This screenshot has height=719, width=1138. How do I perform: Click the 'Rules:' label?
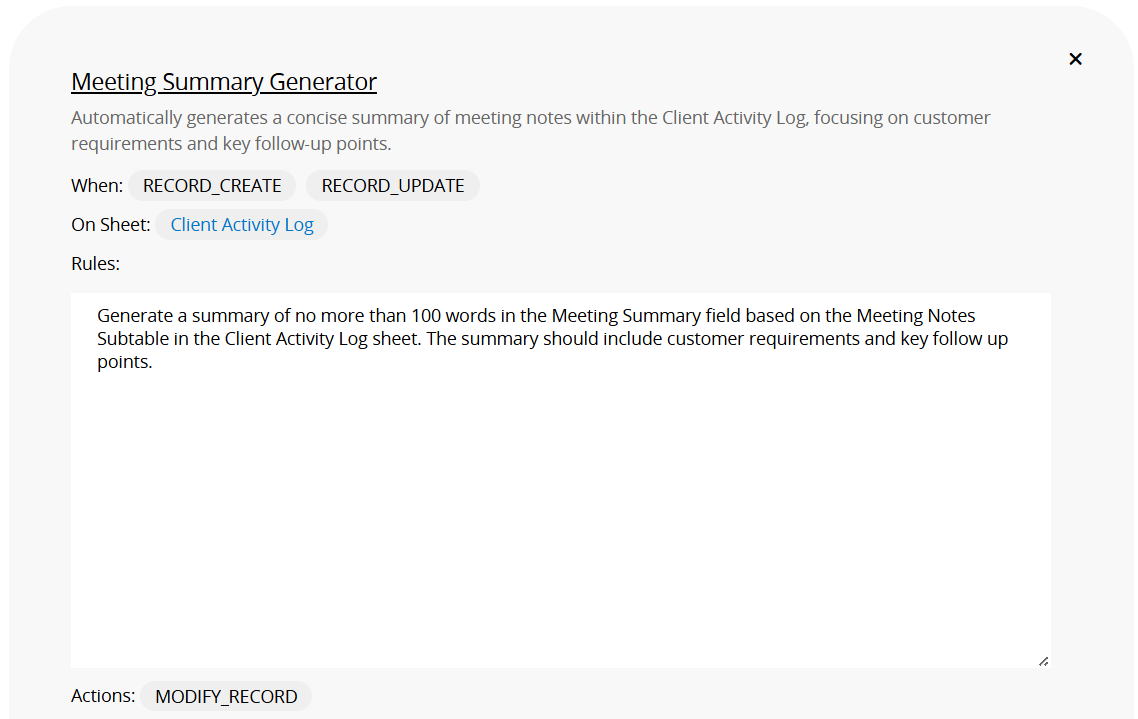(95, 264)
